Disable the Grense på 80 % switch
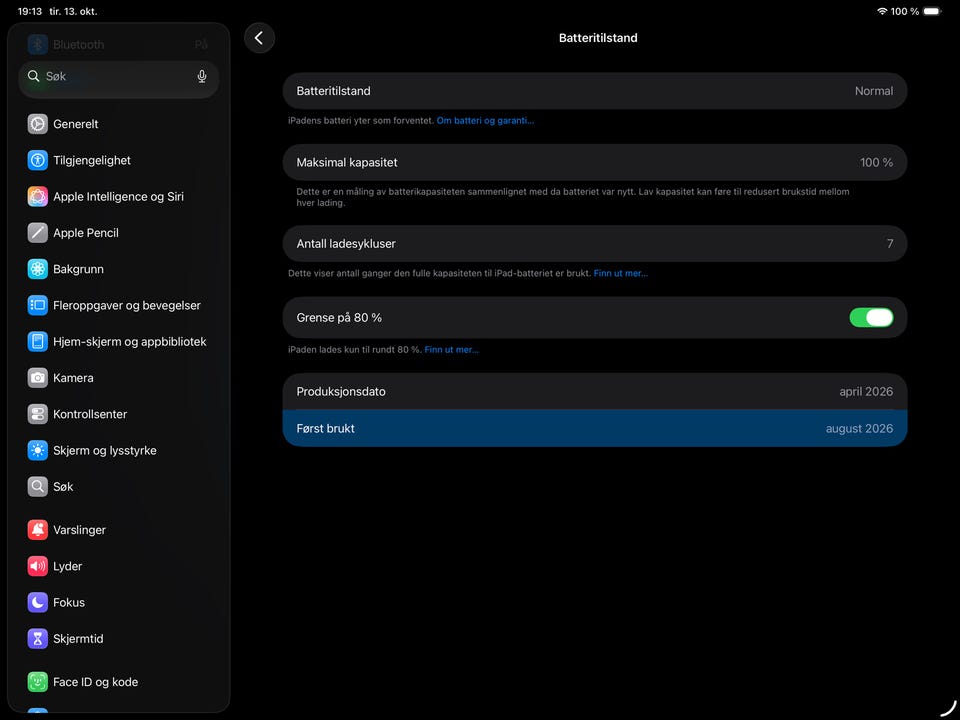960x720 pixels. [x=871, y=317]
